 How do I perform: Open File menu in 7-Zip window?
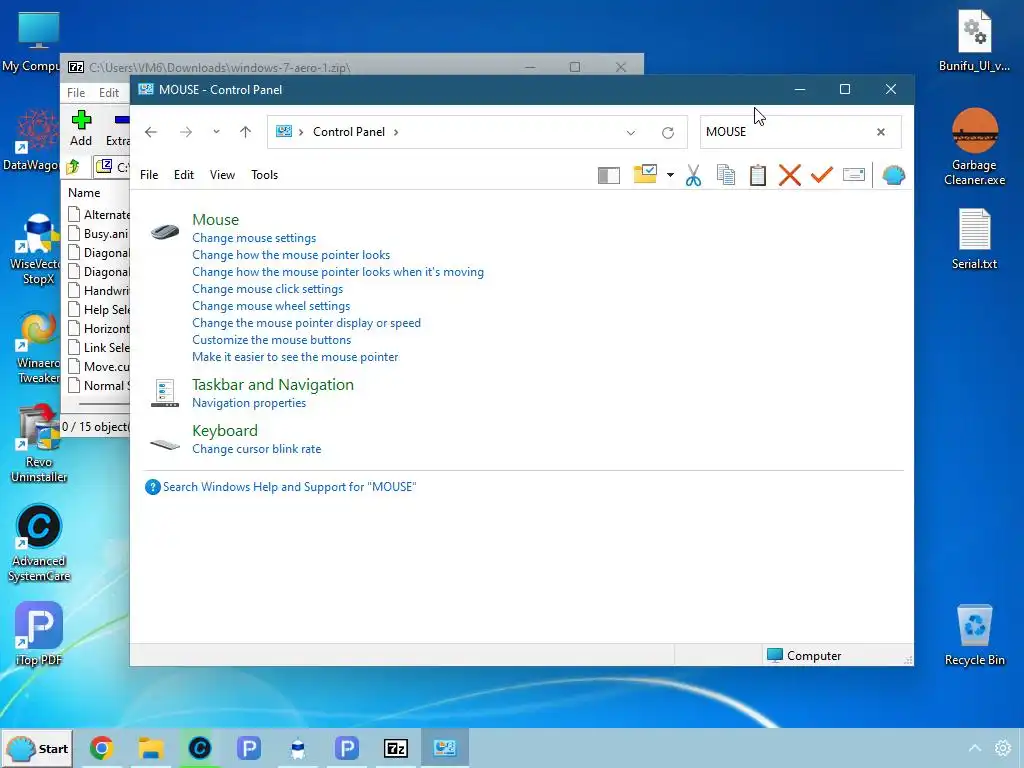tap(76, 93)
